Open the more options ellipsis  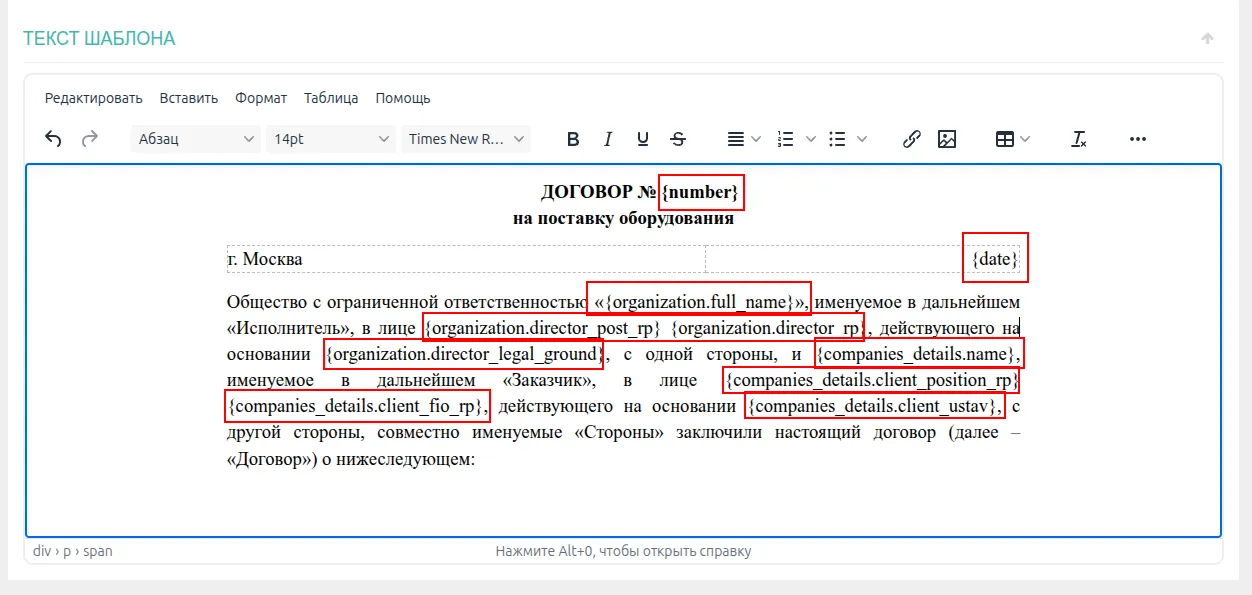click(x=1137, y=139)
